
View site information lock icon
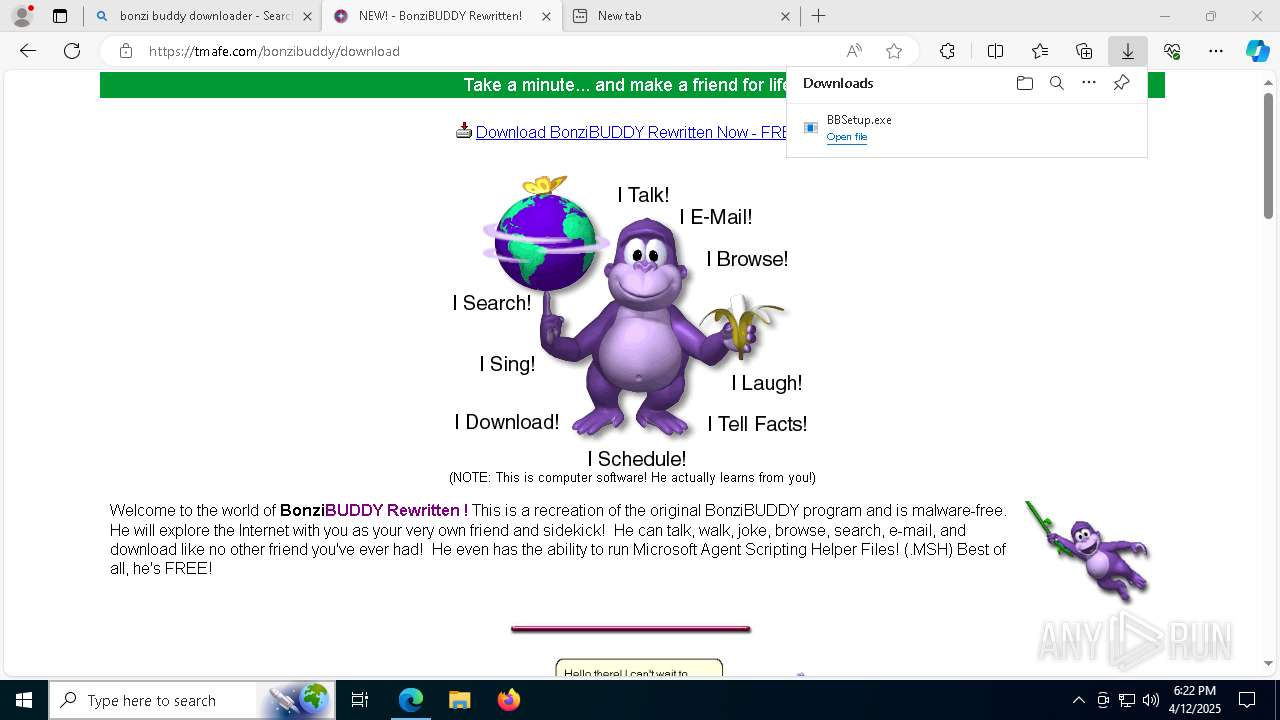coord(126,51)
